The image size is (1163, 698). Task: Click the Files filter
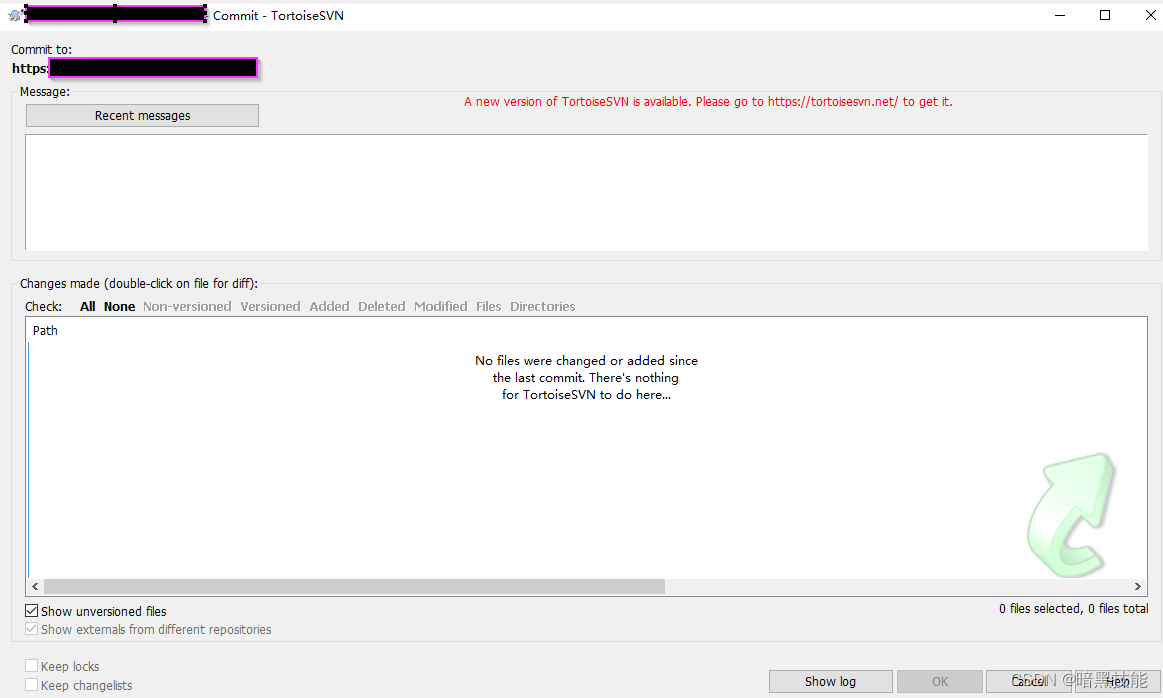(x=489, y=306)
